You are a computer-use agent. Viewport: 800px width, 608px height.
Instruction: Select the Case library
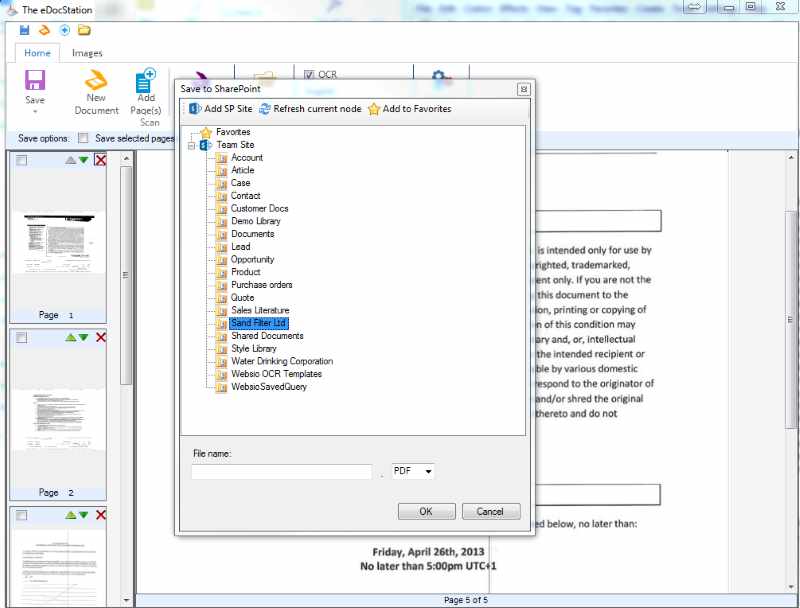(240, 183)
